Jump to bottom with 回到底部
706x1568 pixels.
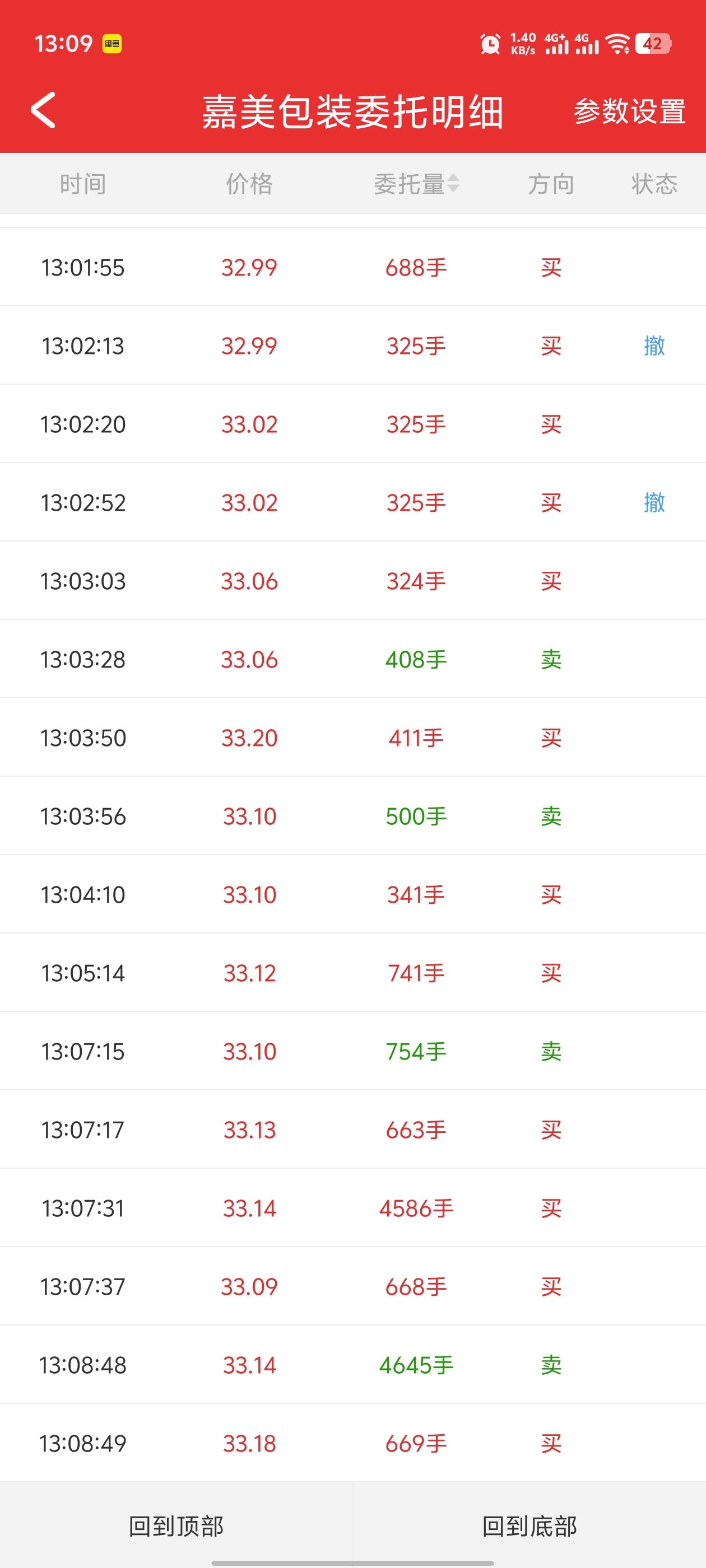pos(529,1526)
